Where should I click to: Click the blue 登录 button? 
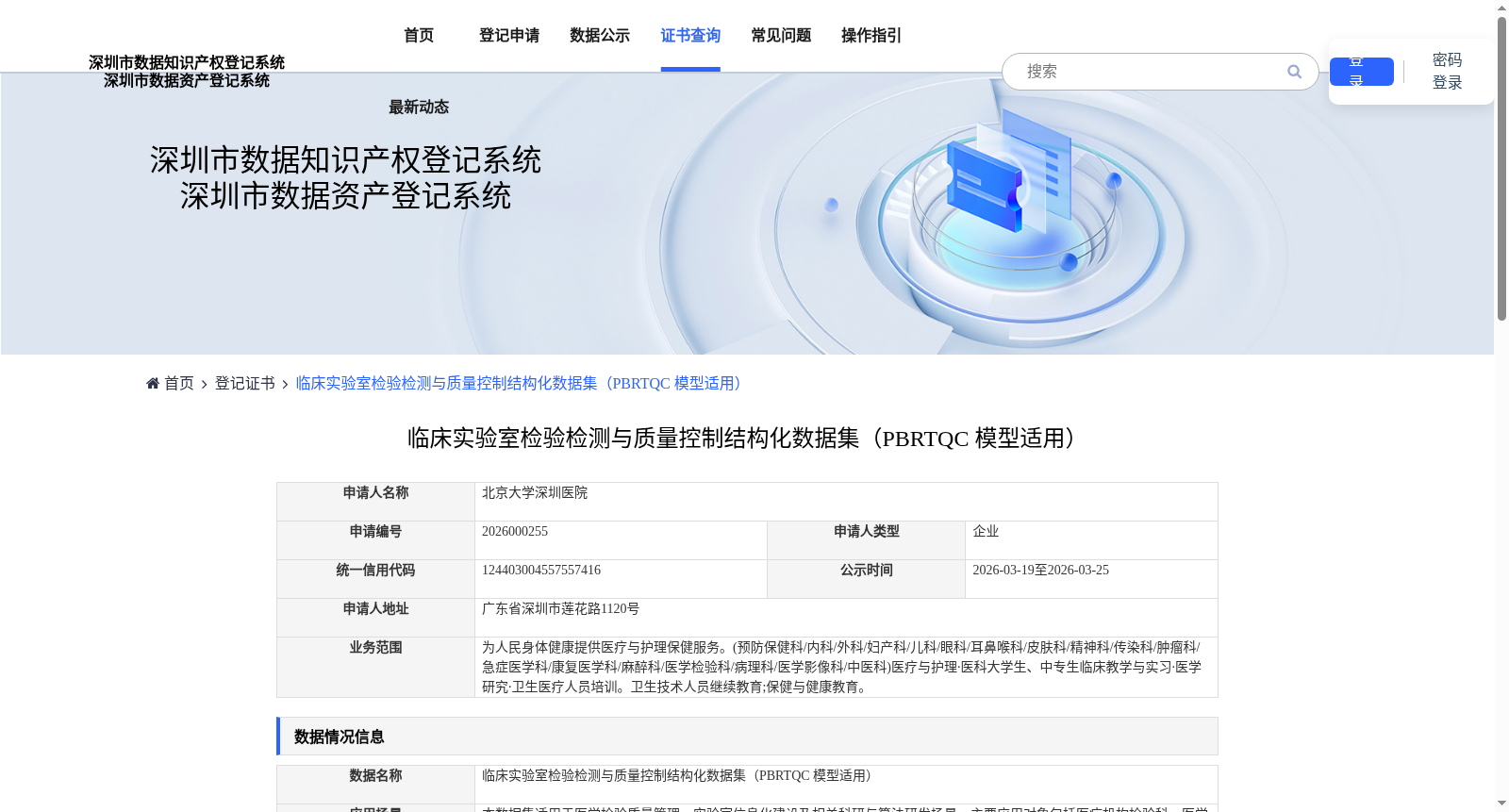(1362, 72)
